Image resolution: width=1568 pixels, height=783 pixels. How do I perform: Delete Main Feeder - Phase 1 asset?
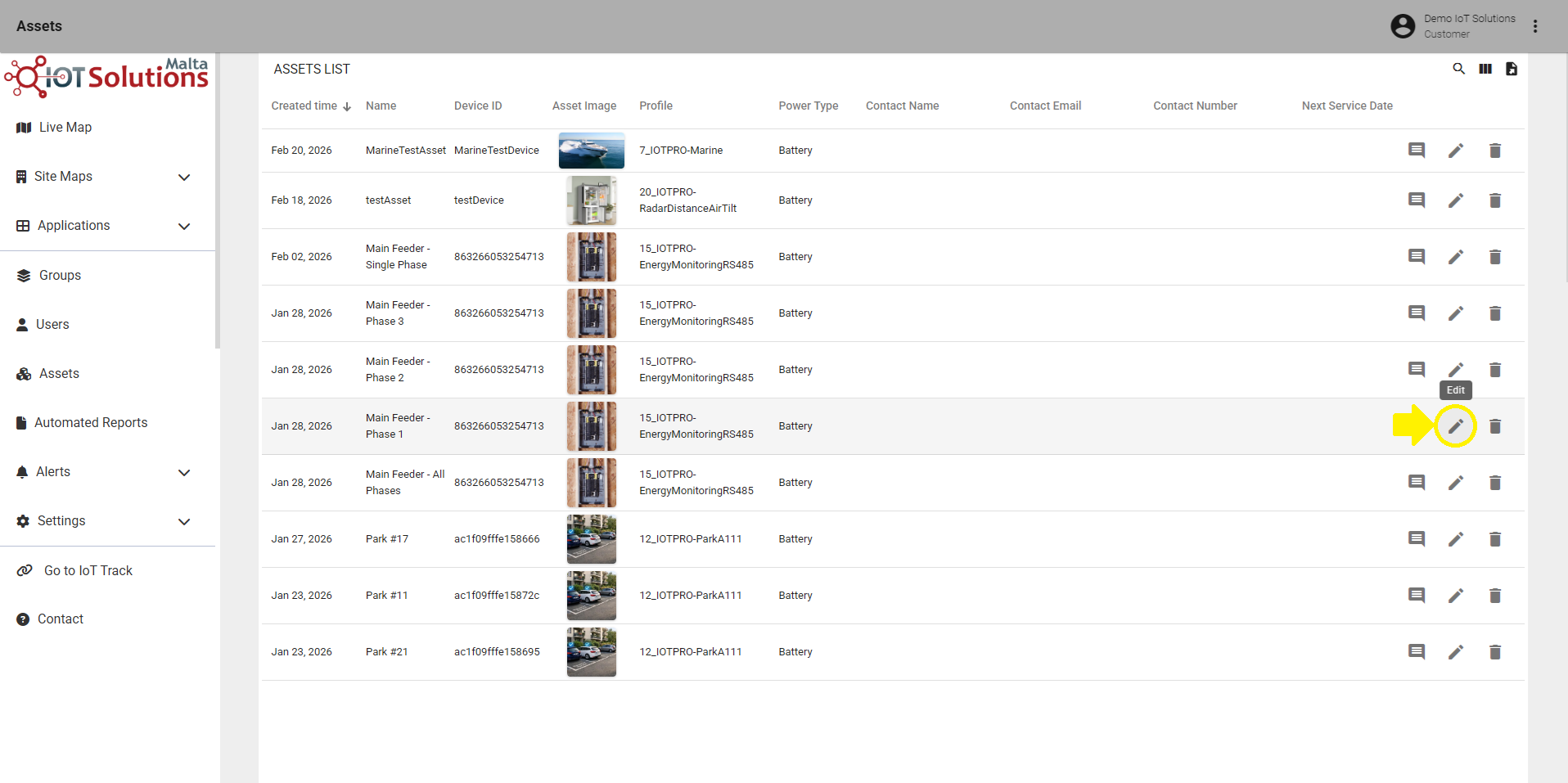coord(1495,426)
